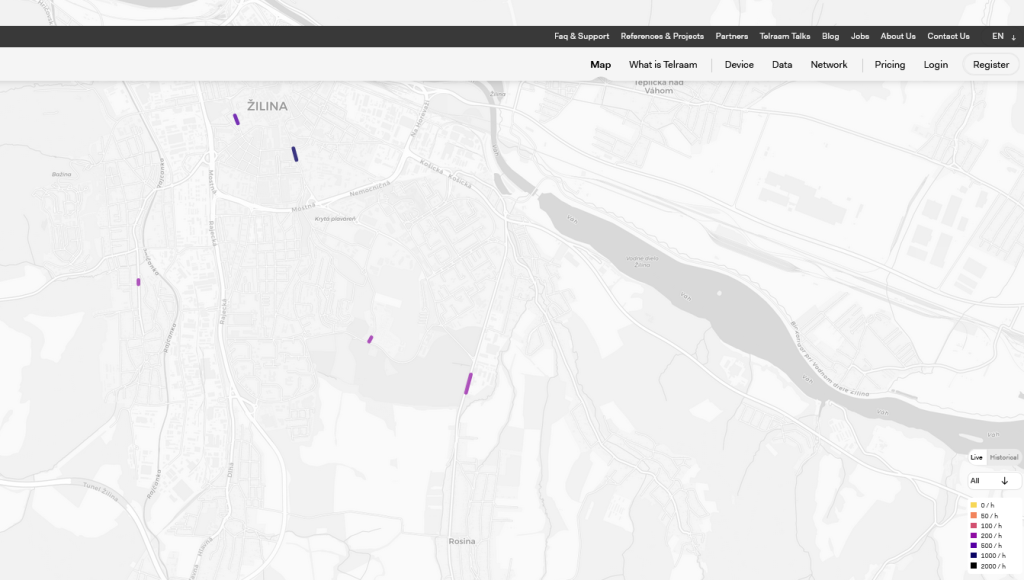Screen dimensions: 1024x580
Task: Open the Network menu item
Action: (x=829, y=65)
